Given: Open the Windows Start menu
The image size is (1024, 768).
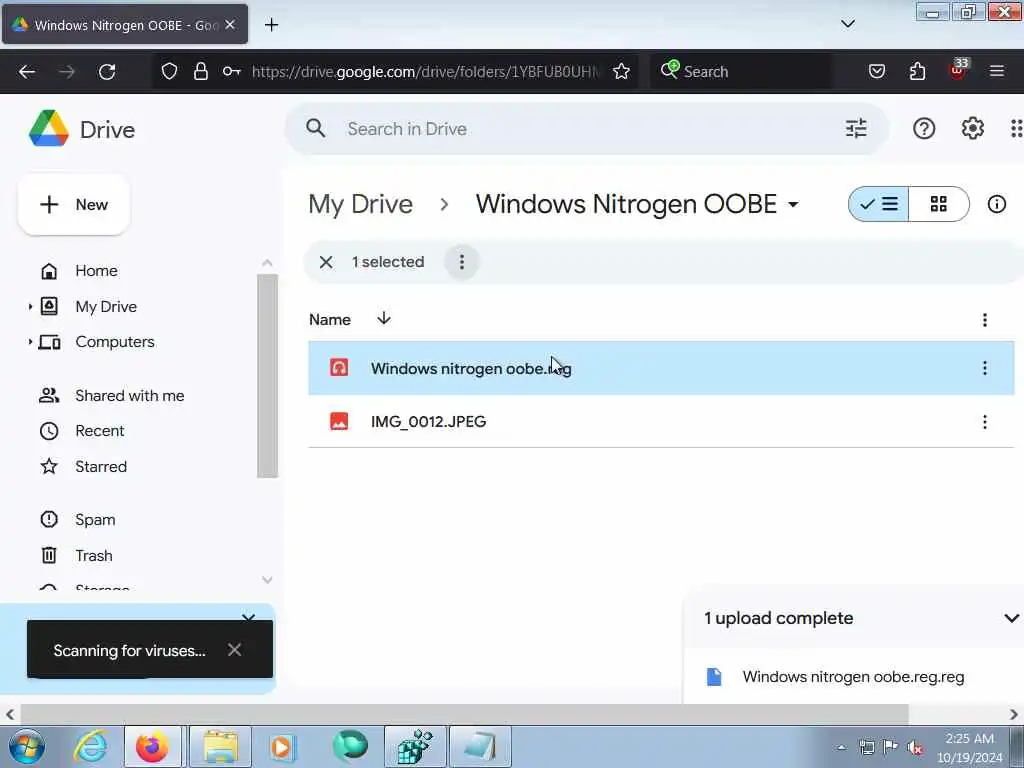Looking at the screenshot, I should [x=27, y=747].
